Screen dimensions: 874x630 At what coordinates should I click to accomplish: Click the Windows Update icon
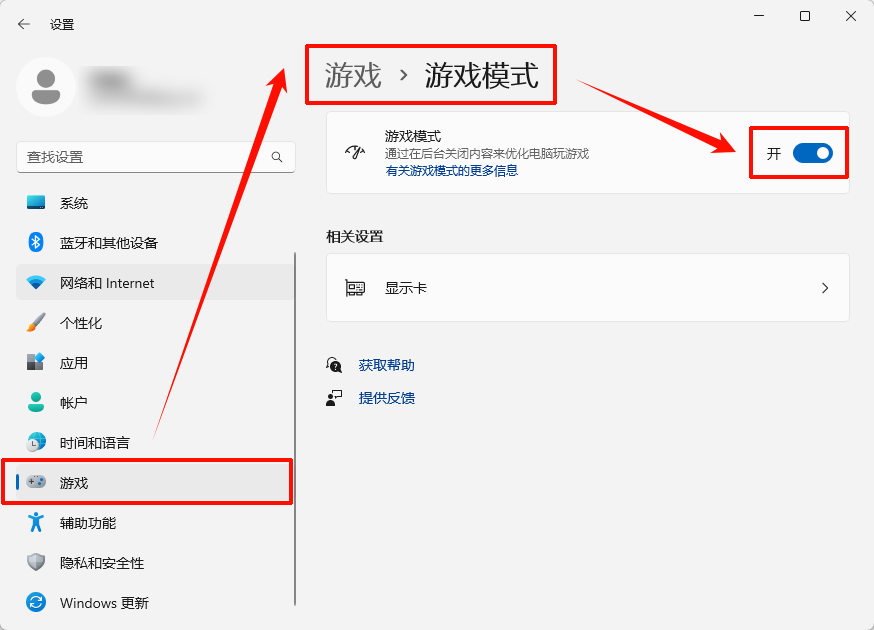click(x=36, y=603)
